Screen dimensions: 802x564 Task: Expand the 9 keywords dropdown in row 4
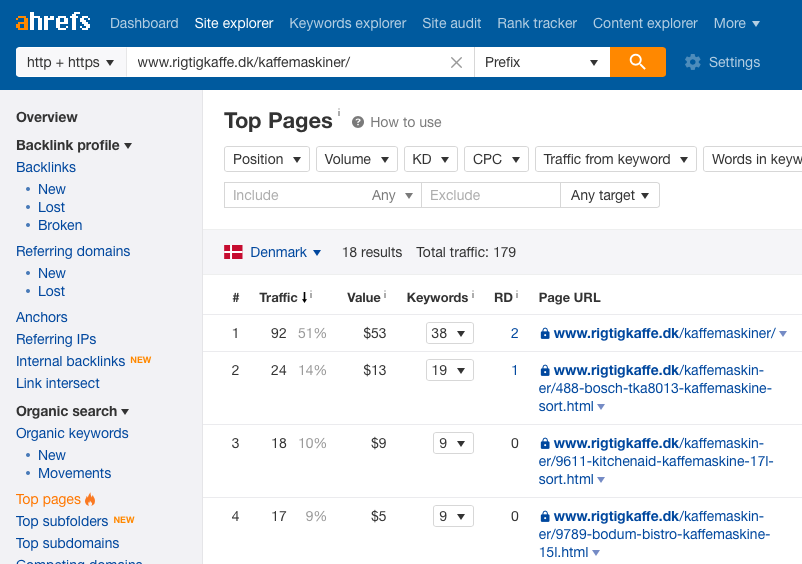tap(453, 516)
